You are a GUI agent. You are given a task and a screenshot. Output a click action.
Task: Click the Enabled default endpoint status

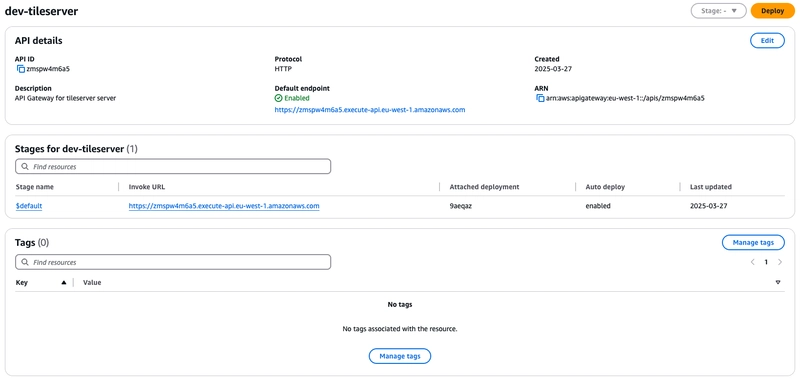(x=292, y=98)
